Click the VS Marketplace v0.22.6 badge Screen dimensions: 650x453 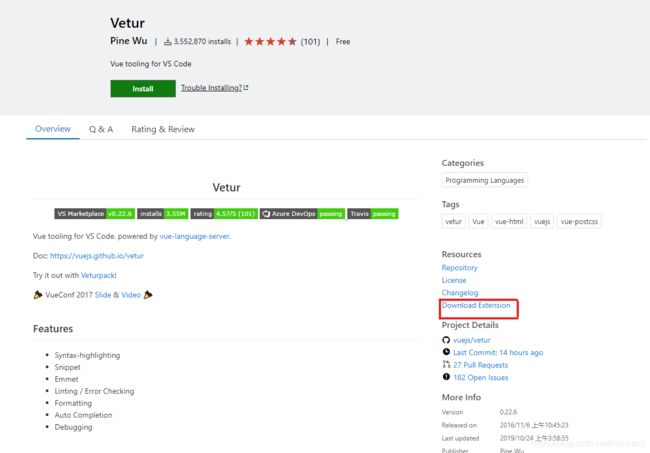(x=95, y=214)
